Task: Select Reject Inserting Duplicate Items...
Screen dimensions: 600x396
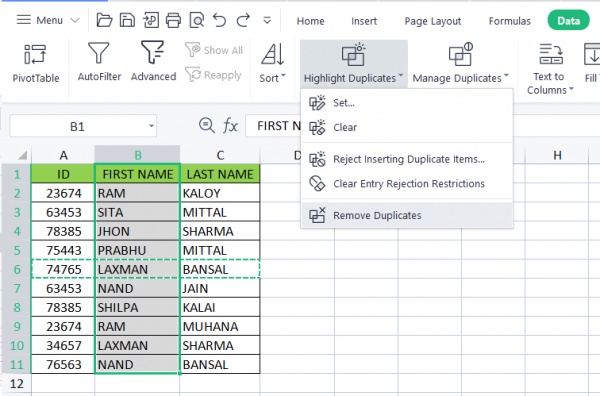Action: (x=407, y=159)
